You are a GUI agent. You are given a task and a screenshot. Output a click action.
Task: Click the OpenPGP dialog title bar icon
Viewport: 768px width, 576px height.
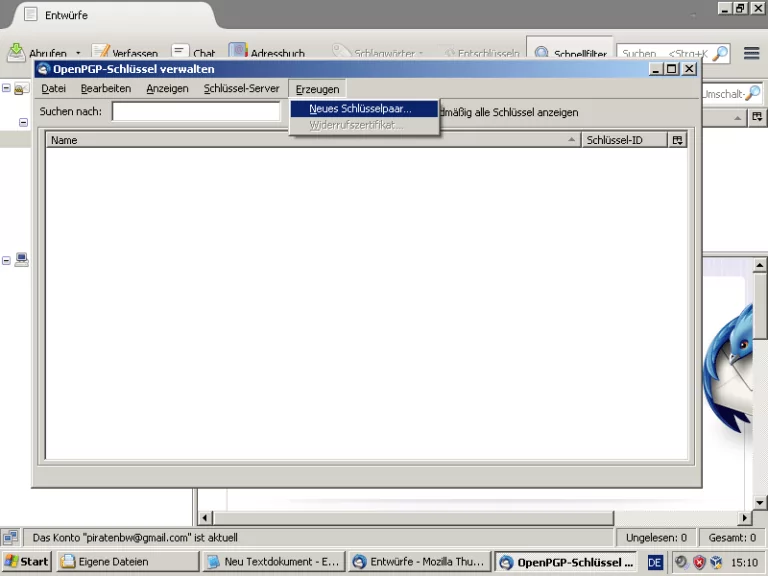point(44,69)
